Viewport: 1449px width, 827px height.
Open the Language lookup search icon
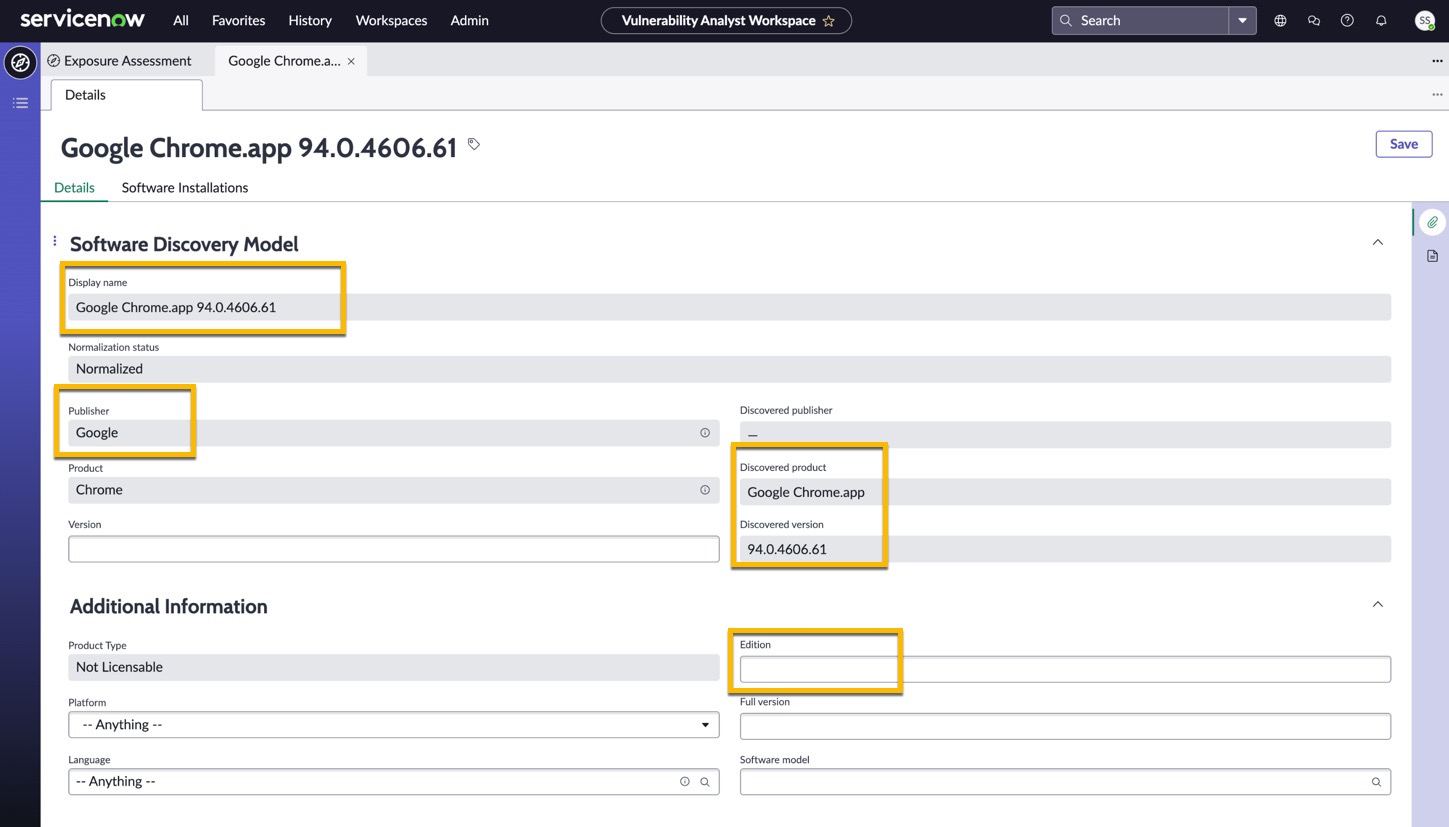[x=705, y=782]
